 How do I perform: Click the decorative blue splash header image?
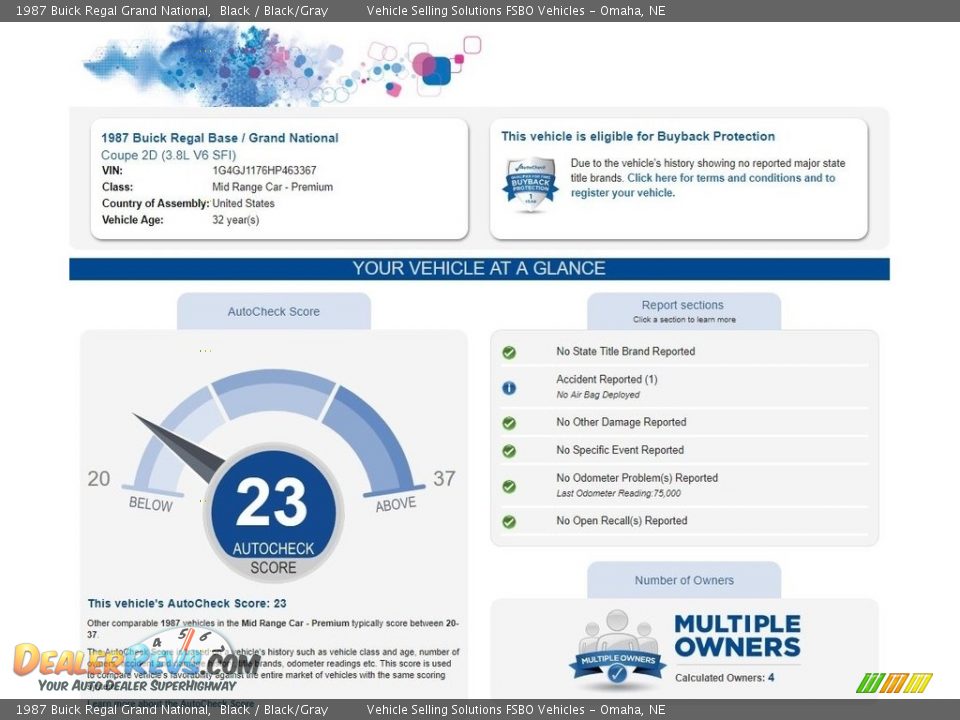pyautogui.click(x=282, y=66)
